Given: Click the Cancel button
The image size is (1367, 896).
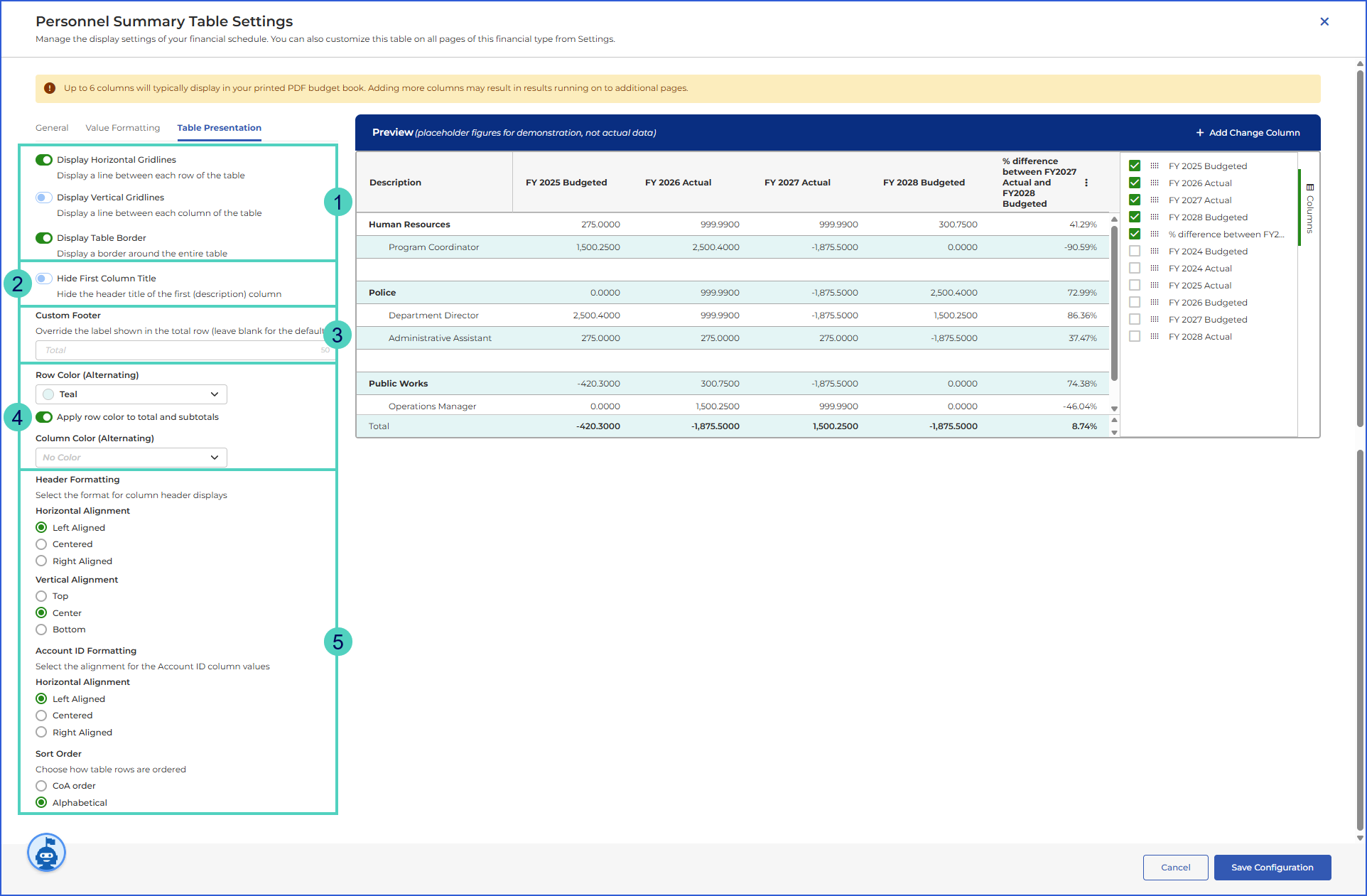Looking at the screenshot, I should [1176, 868].
